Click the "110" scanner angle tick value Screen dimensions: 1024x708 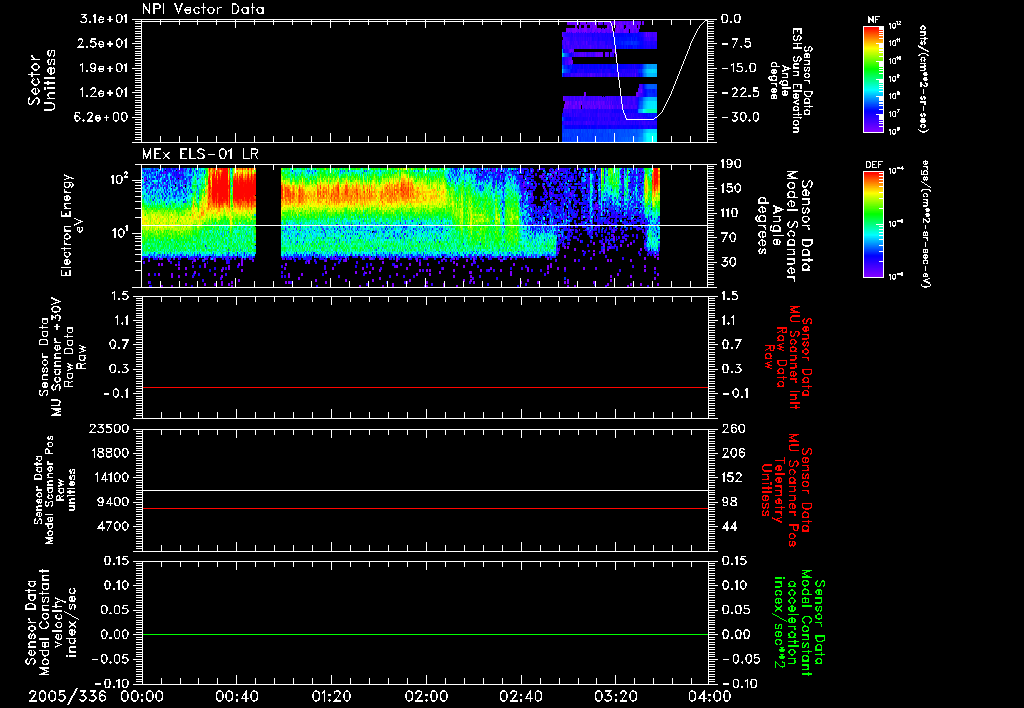coord(731,213)
